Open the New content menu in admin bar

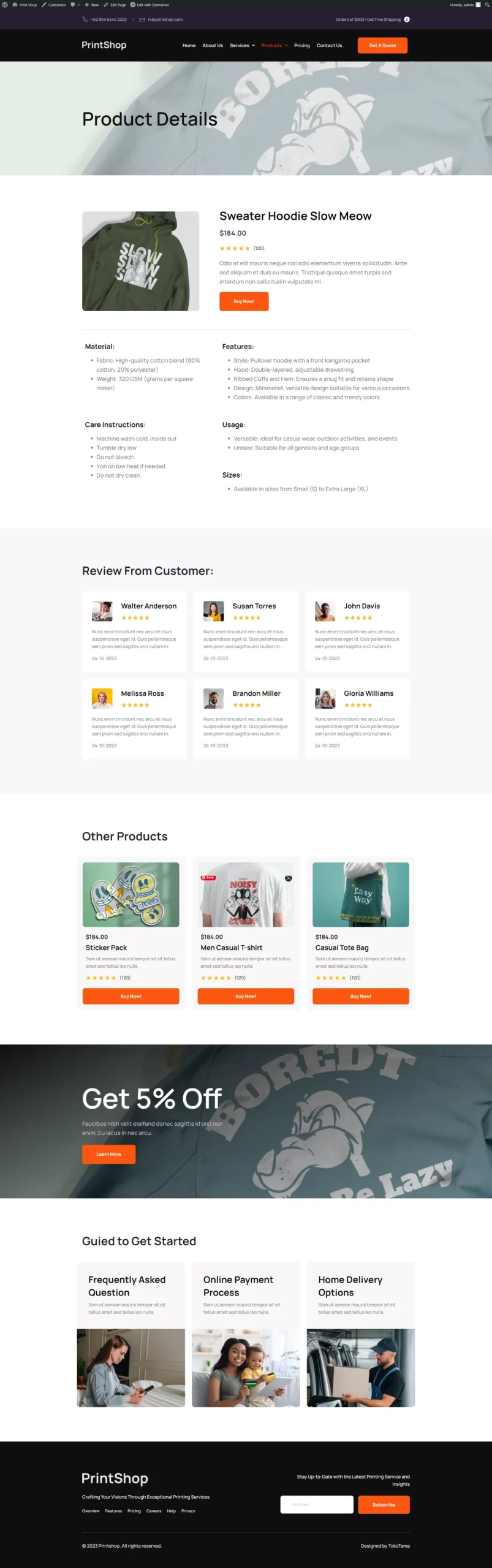[92, 4]
